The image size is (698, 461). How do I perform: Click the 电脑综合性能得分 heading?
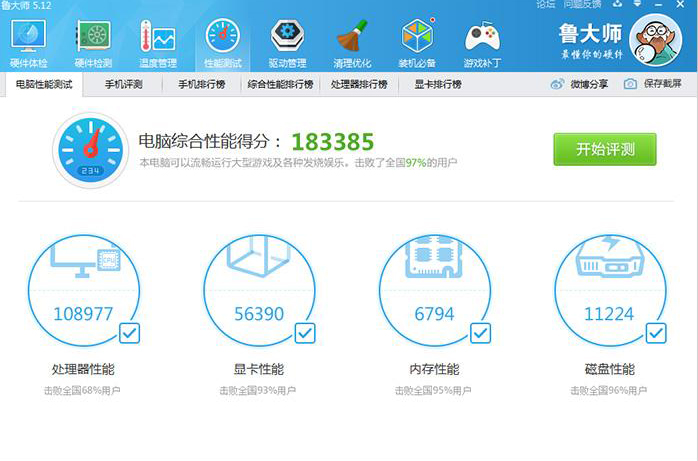coord(210,142)
